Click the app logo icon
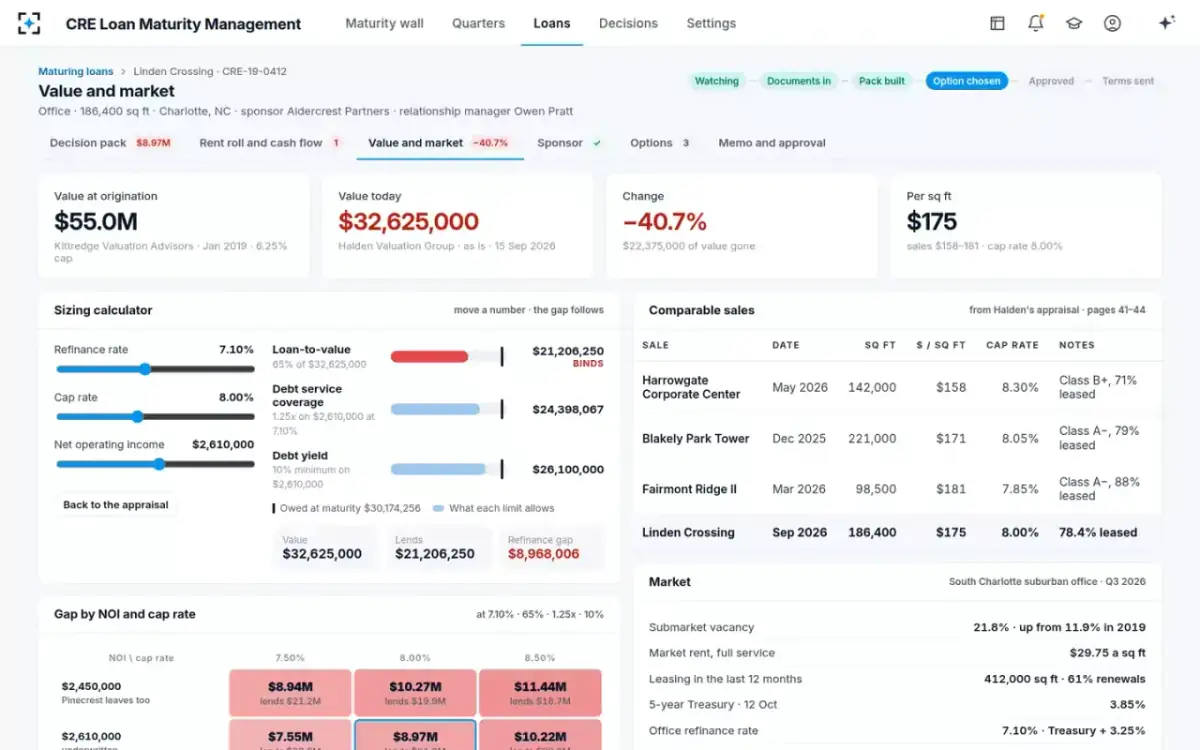The image size is (1200, 750). (29, 23)
